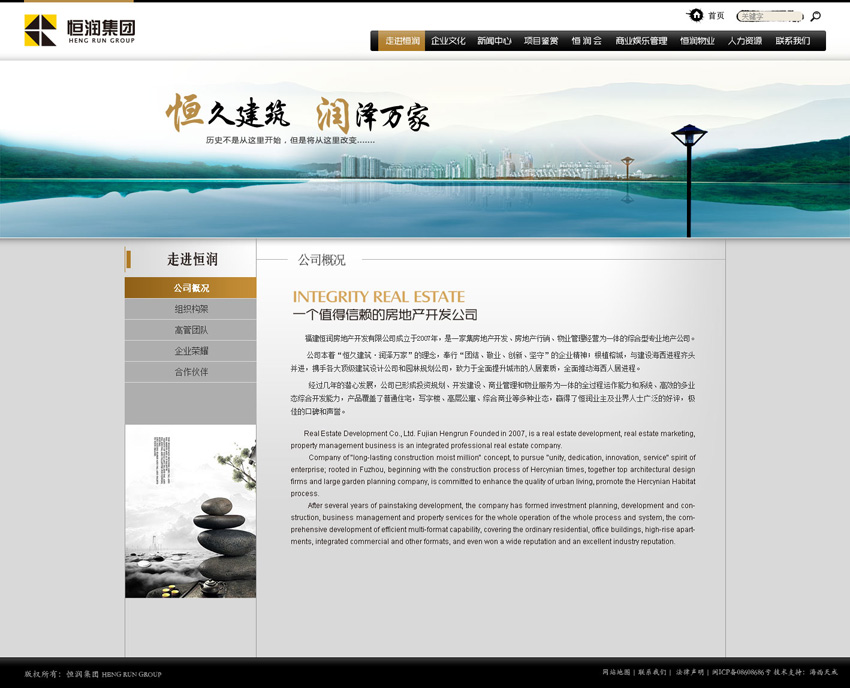Select 公司概况 in the sidebar
850x688 pixels.
point(190,288)
